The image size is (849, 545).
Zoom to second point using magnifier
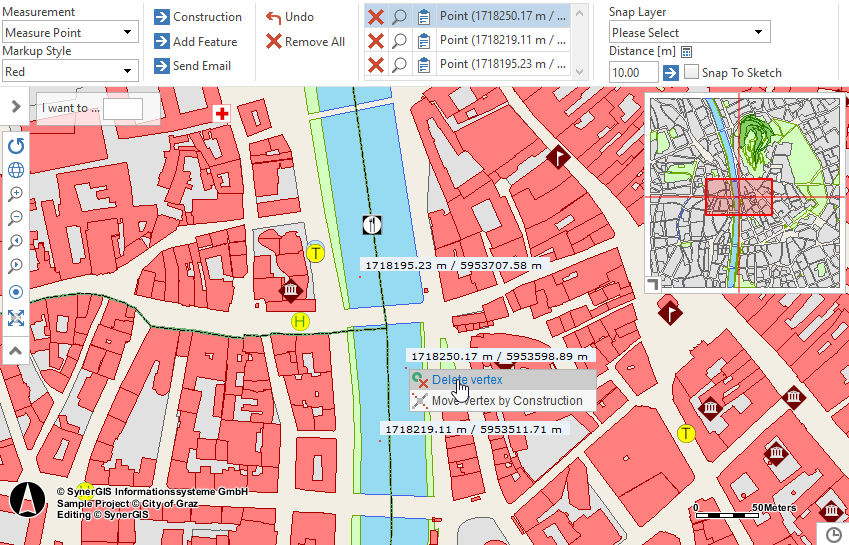(x=399, y=41)
